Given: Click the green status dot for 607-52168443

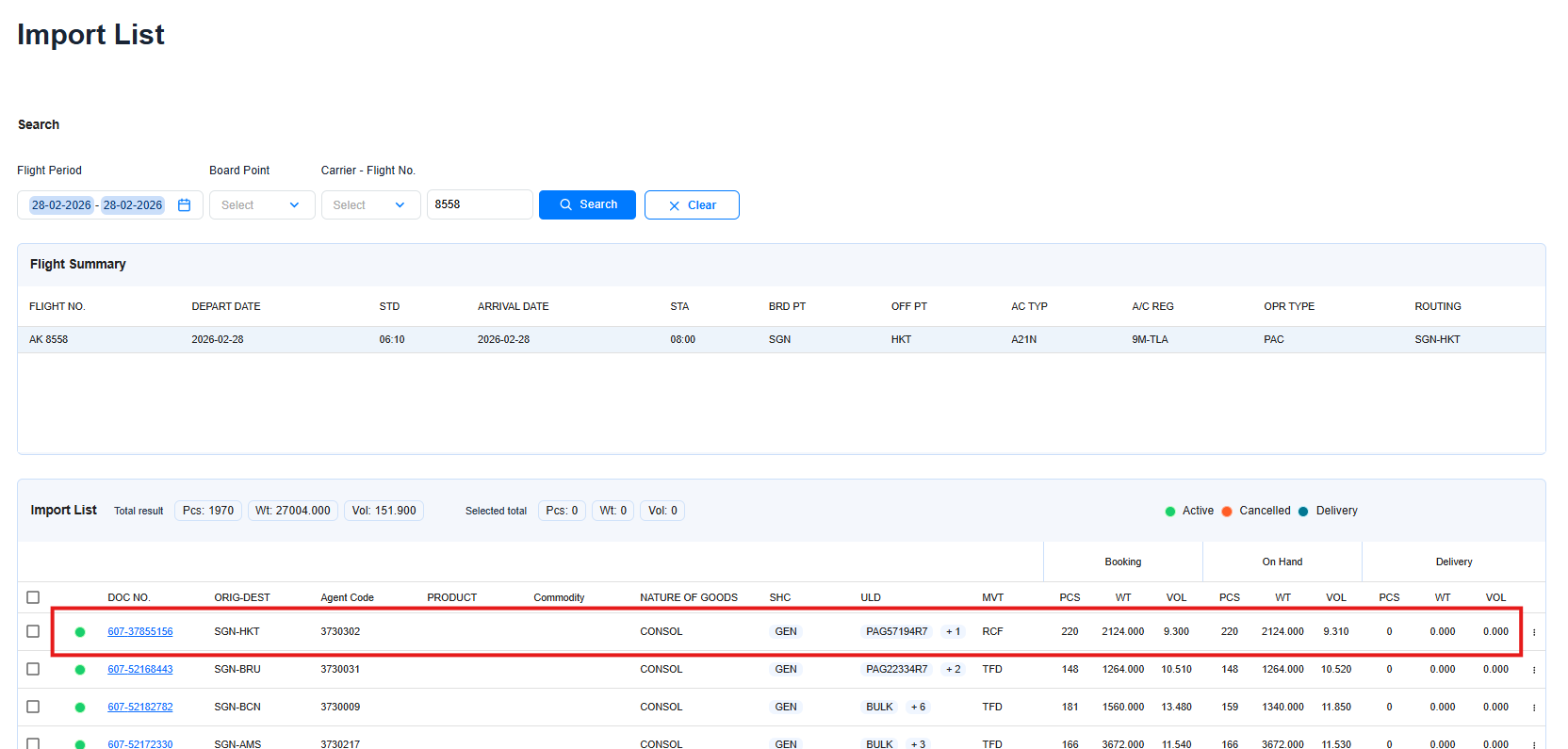Looking at the screenshot, I should tap(80, 670).
